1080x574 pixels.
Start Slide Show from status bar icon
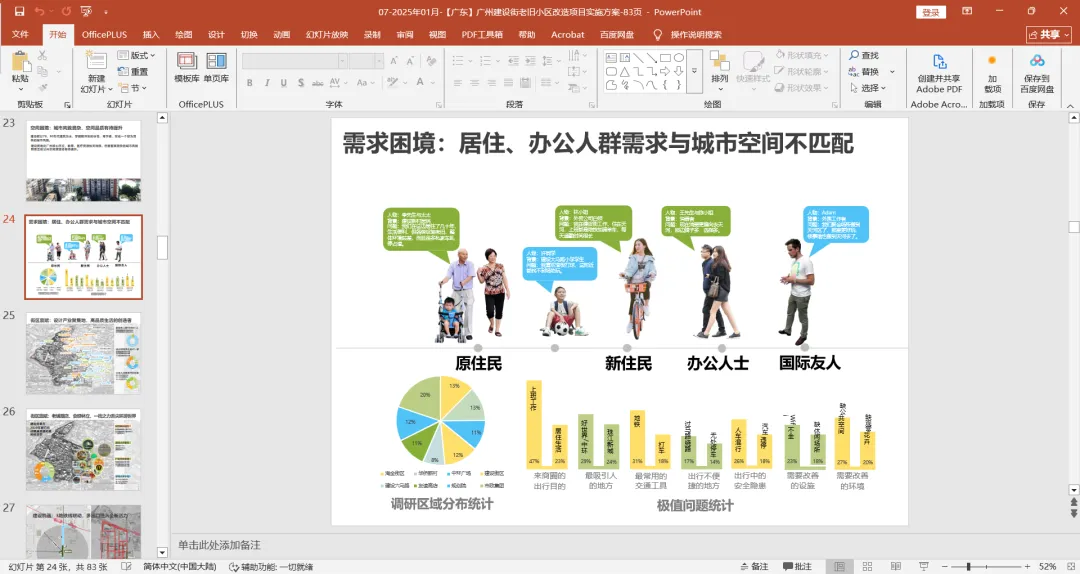(924, 566)
